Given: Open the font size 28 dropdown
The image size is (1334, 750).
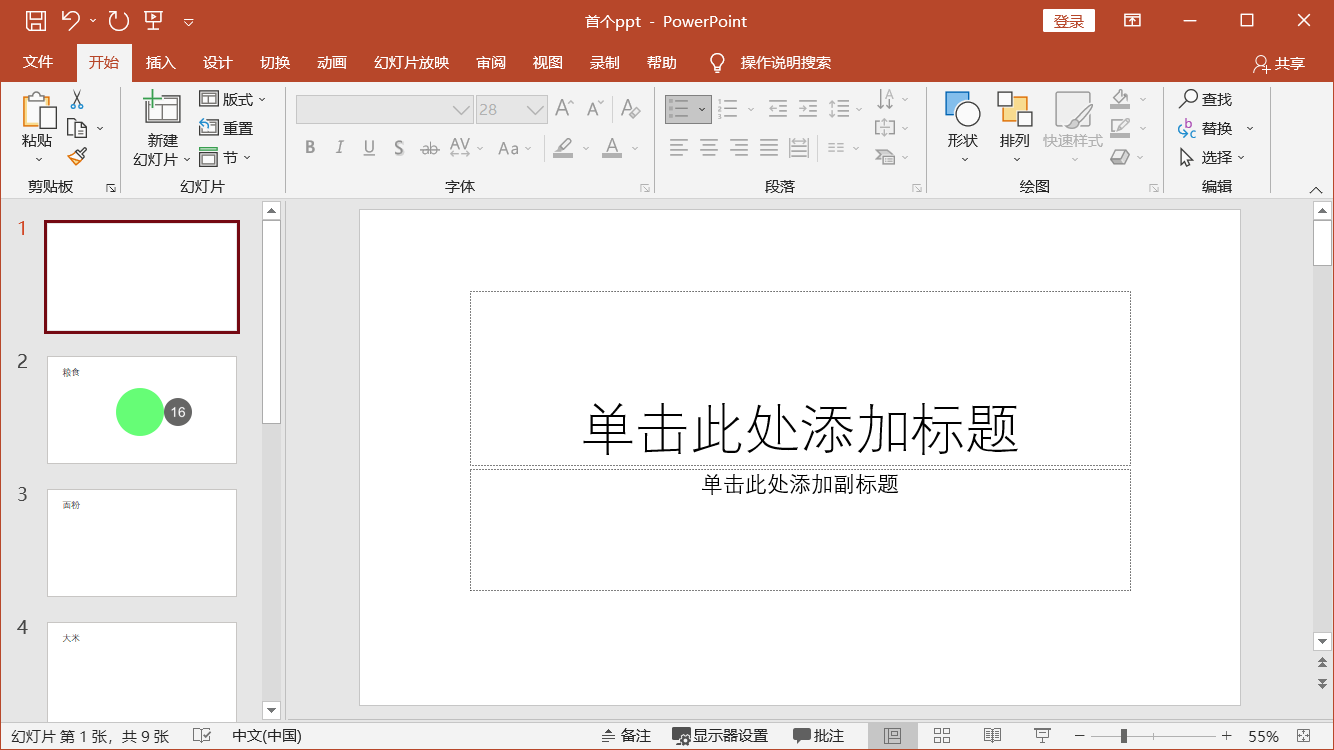Looking at the screenshot, I should coord(537,109).
